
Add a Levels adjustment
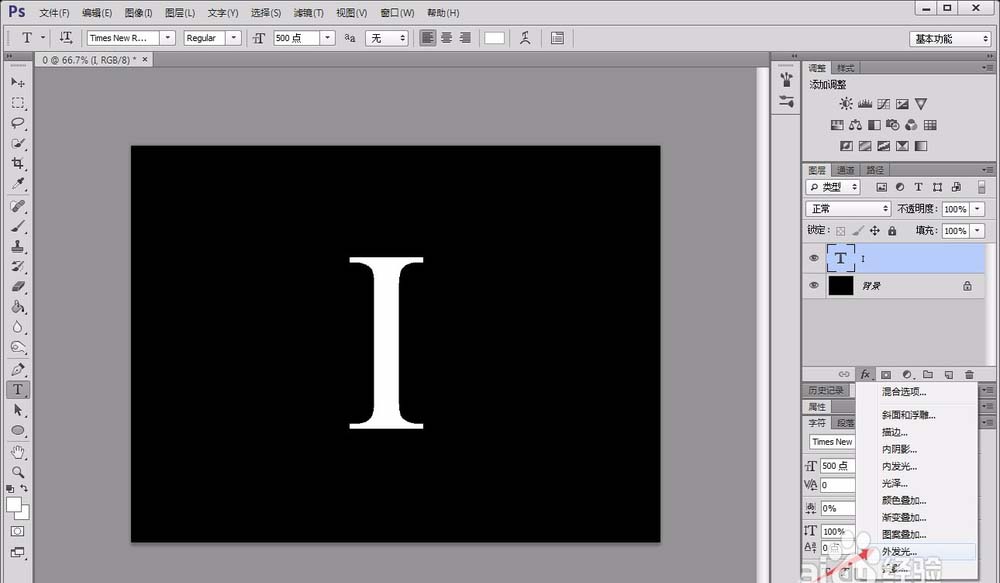click(865, 103)
